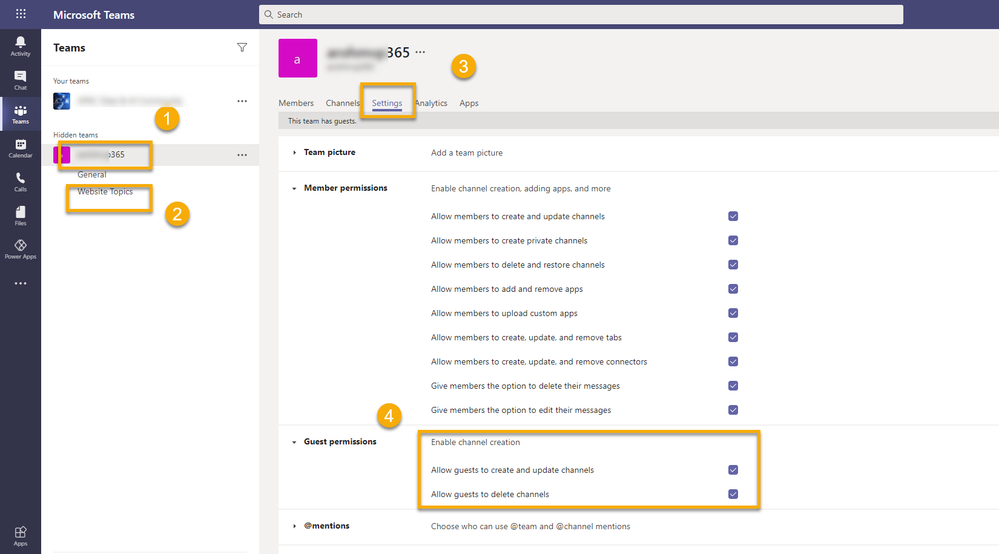Open the General channel
This screenshot has height=554, width=999.
(x=92, y=174)
